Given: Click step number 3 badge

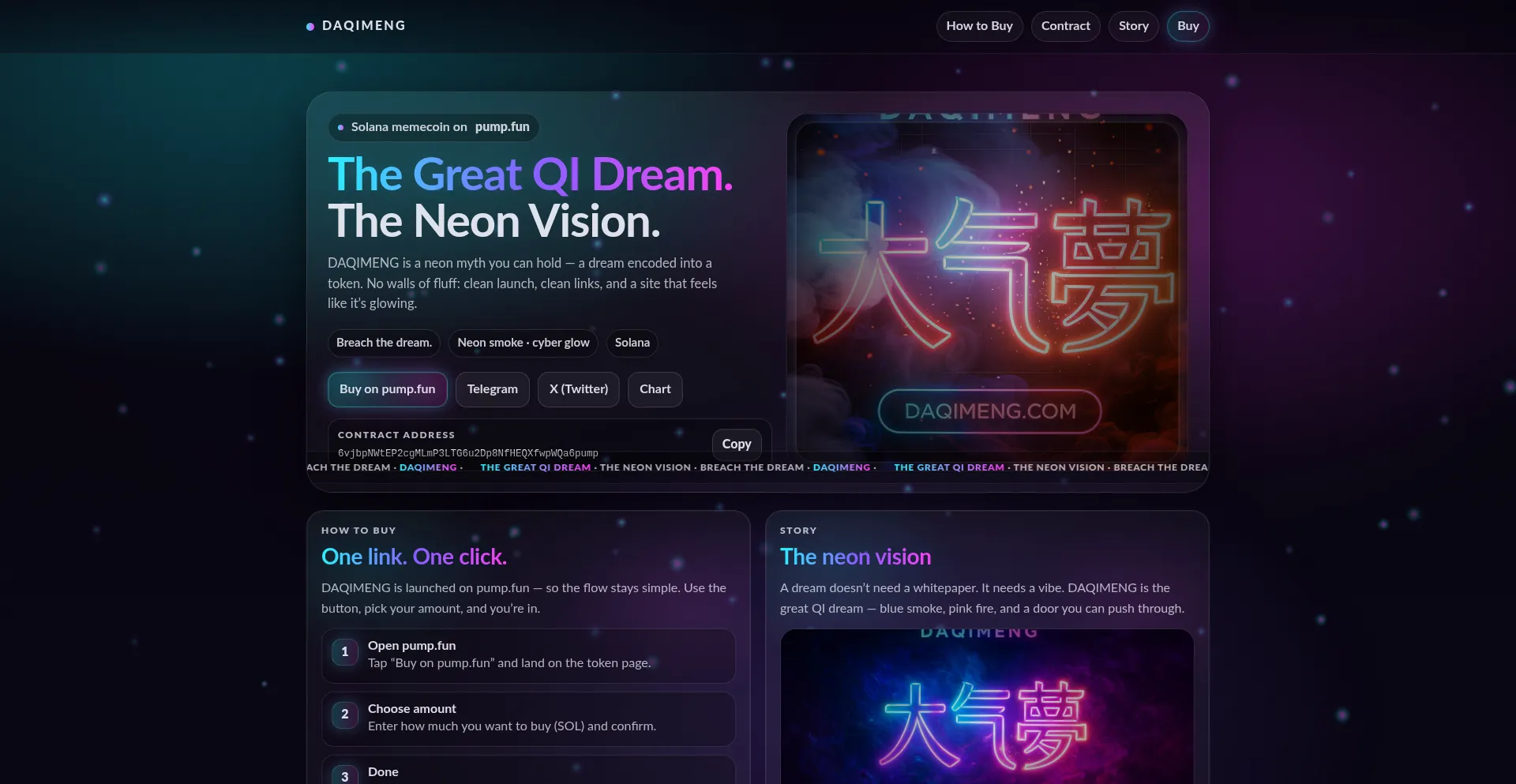Looking at the screenshot, I should (345, 775).
